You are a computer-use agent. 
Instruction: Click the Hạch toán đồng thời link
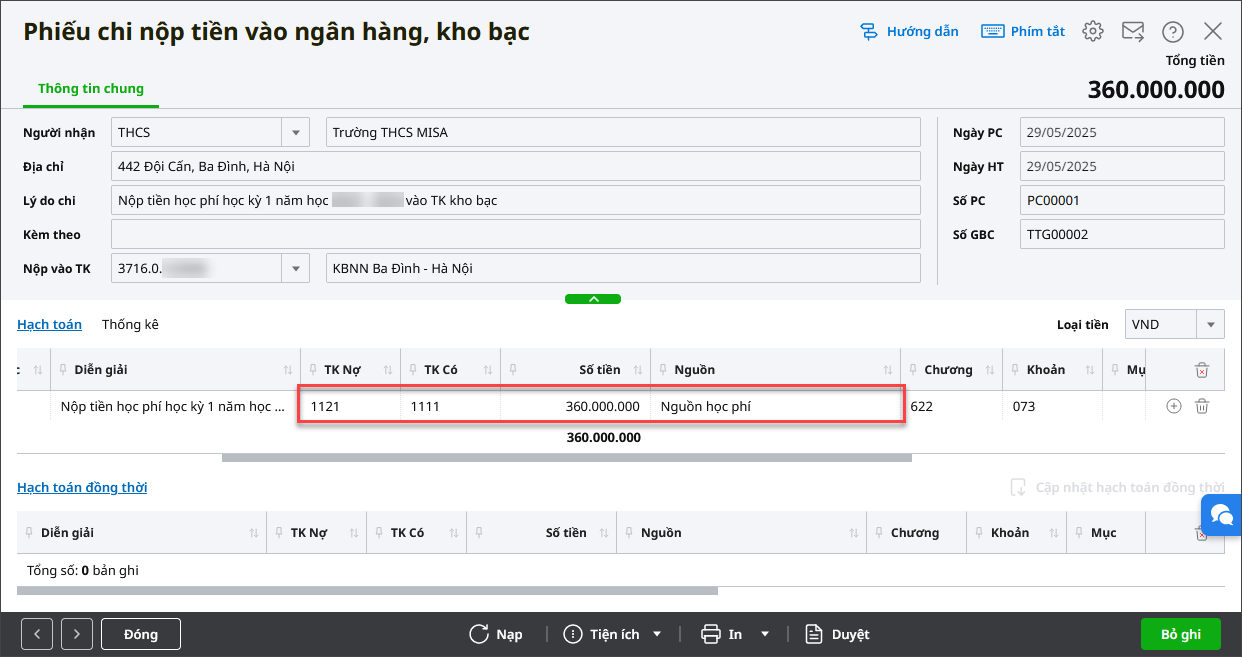coord(82,488)
